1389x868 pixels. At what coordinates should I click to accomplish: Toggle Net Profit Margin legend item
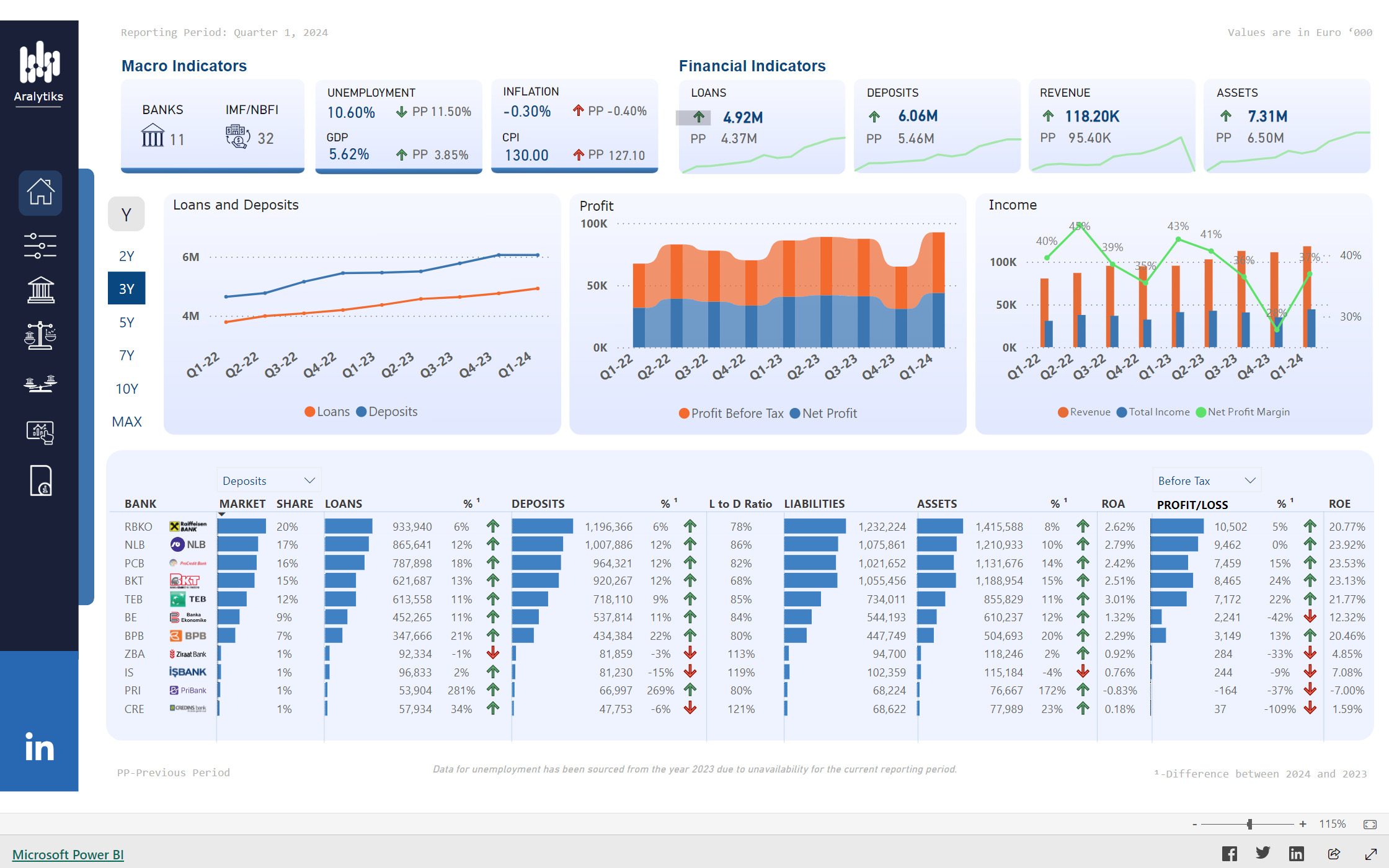pyautogui.click(x=1243, y=412)
